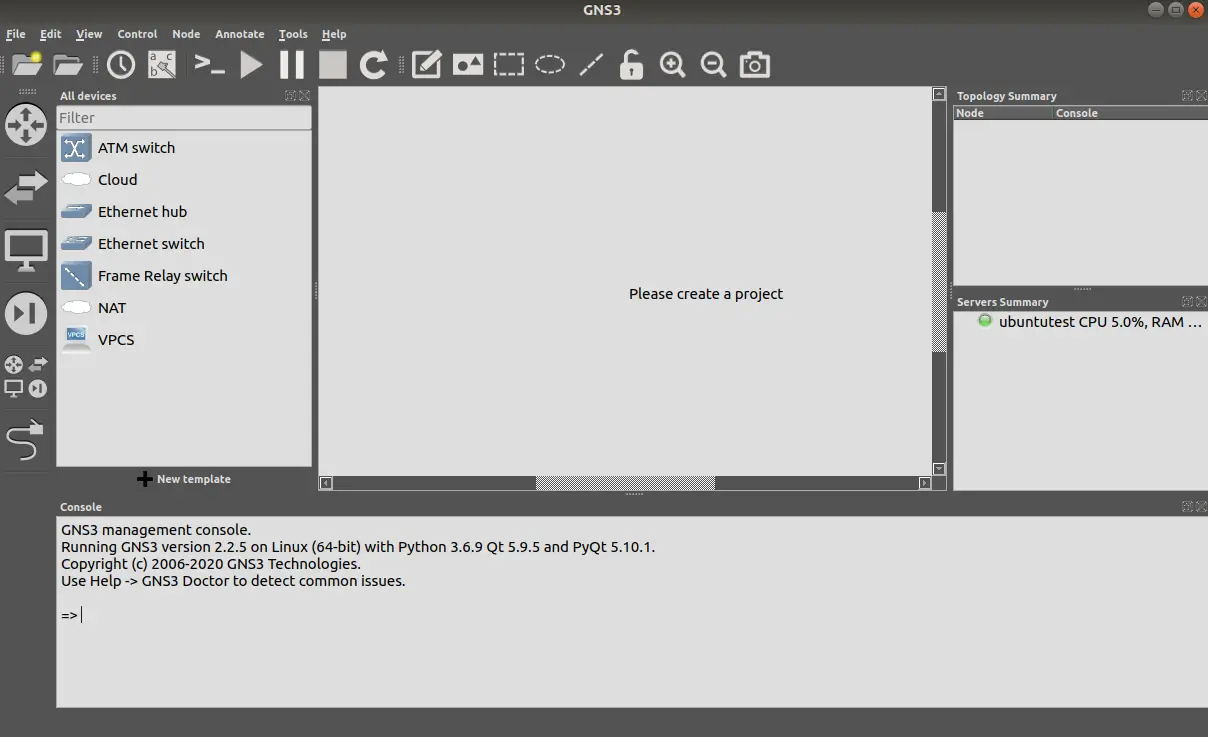The height and width of the screenshot is (737, 1208).
Task: Suspend all nodes with pause button
Action: coord(292,65)
